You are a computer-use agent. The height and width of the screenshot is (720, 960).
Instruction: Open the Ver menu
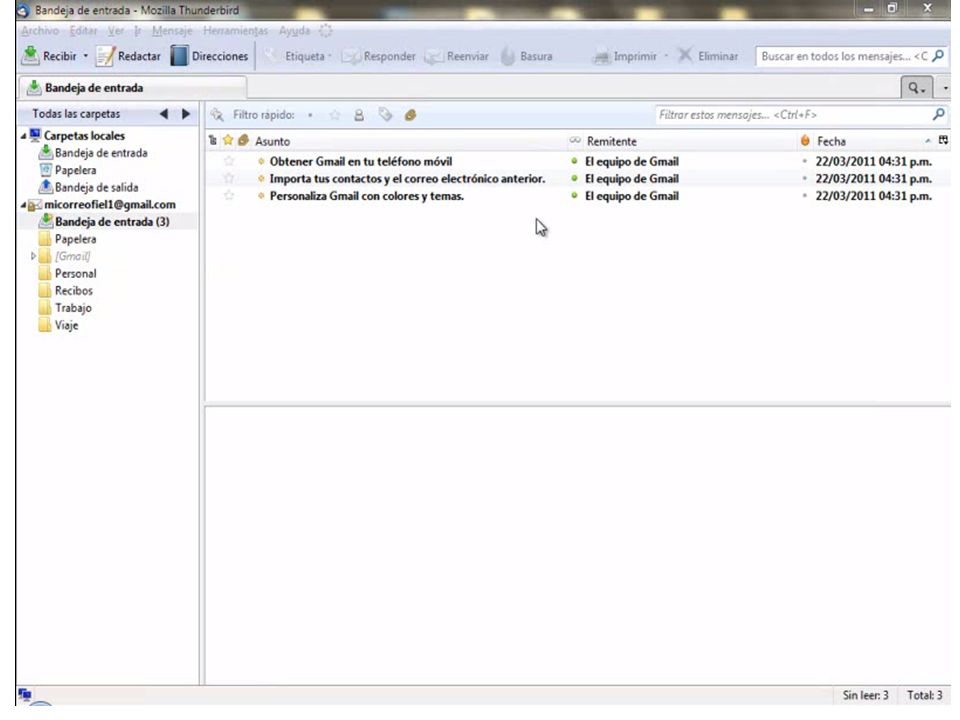pyautogui.click(x=116, y=31)
